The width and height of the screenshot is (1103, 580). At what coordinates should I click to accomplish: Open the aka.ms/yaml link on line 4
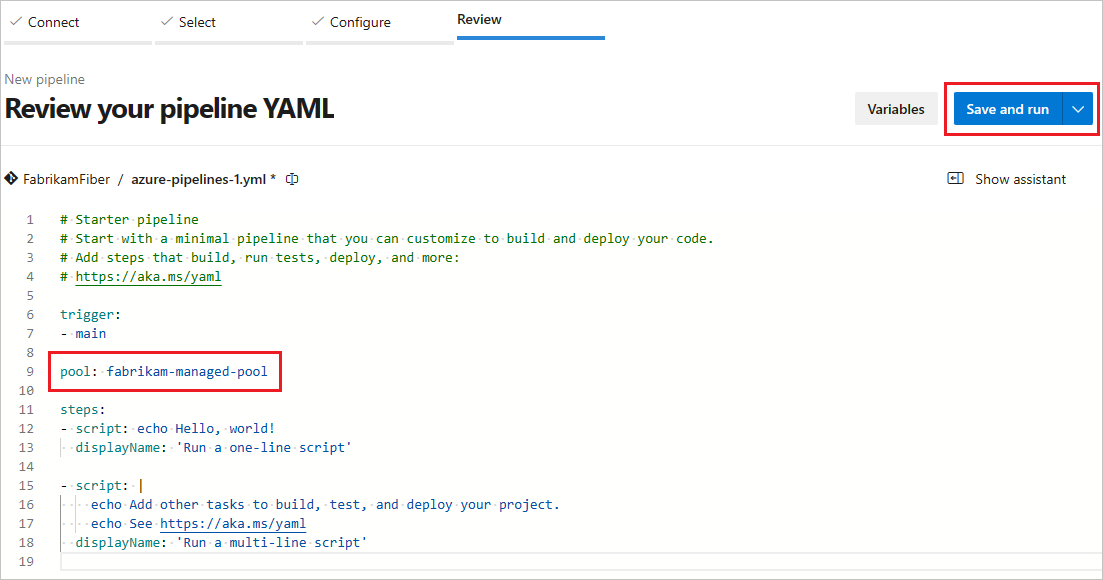148,276
